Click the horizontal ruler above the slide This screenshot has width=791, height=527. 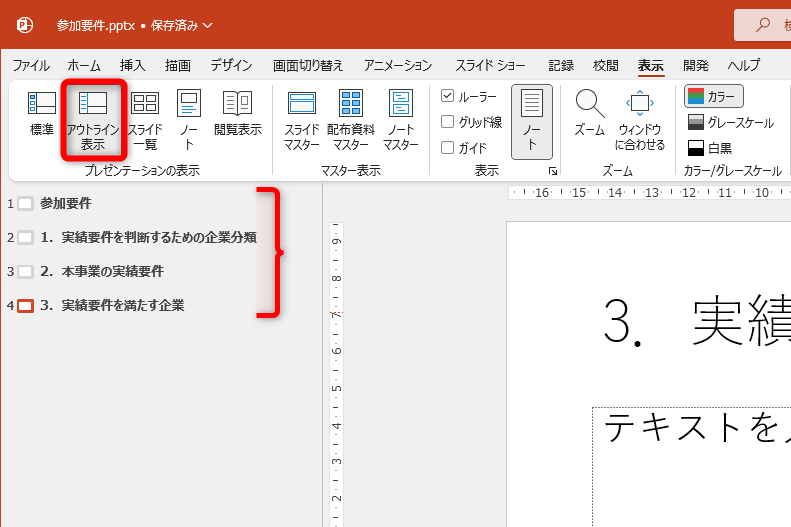coord(649,193)
